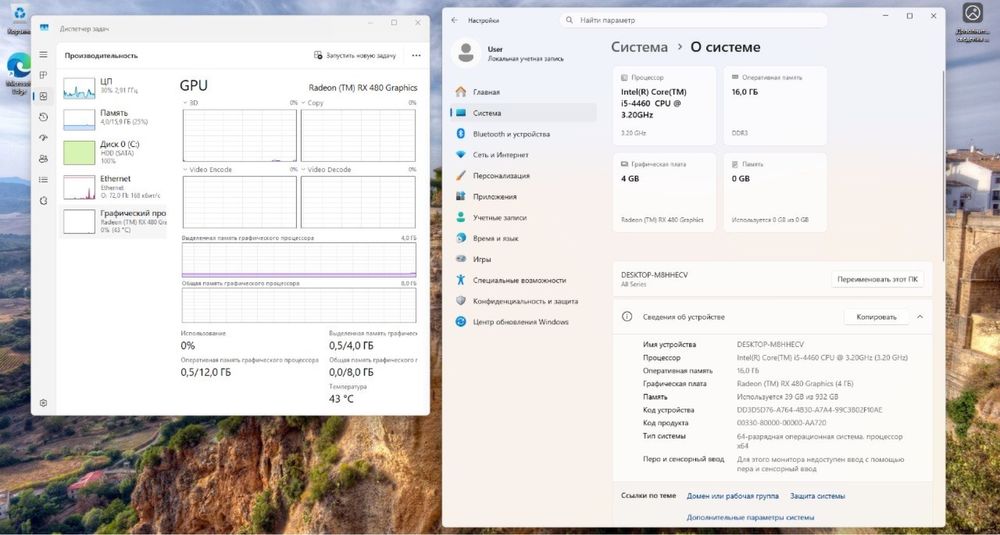Image resolution: width=1000 pixels, height=535 pixels.
Task: Click the Центр обновления Windows update icon
Action: 461,322
